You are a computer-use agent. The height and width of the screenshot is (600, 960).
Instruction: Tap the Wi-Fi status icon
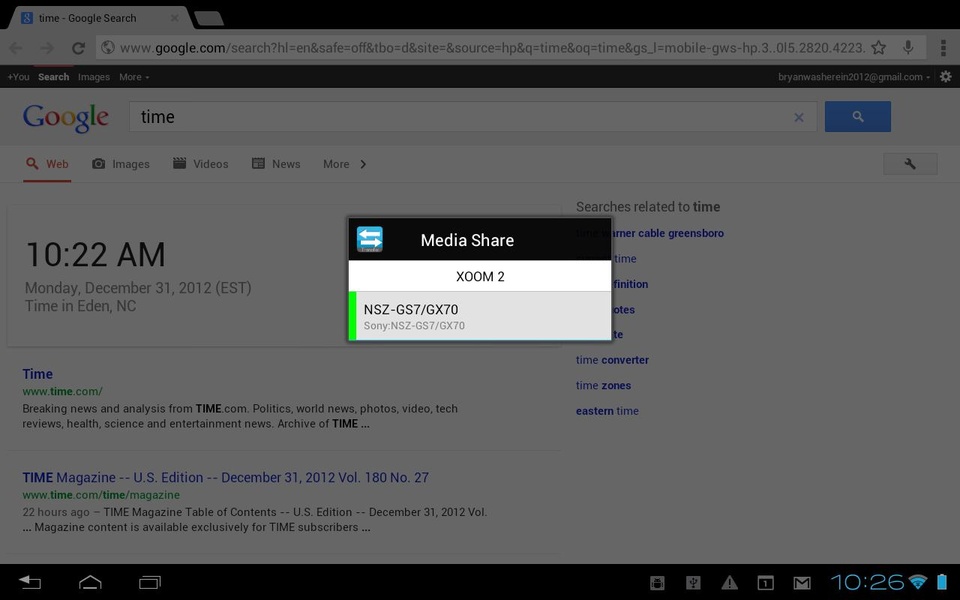tap(918, 582)
